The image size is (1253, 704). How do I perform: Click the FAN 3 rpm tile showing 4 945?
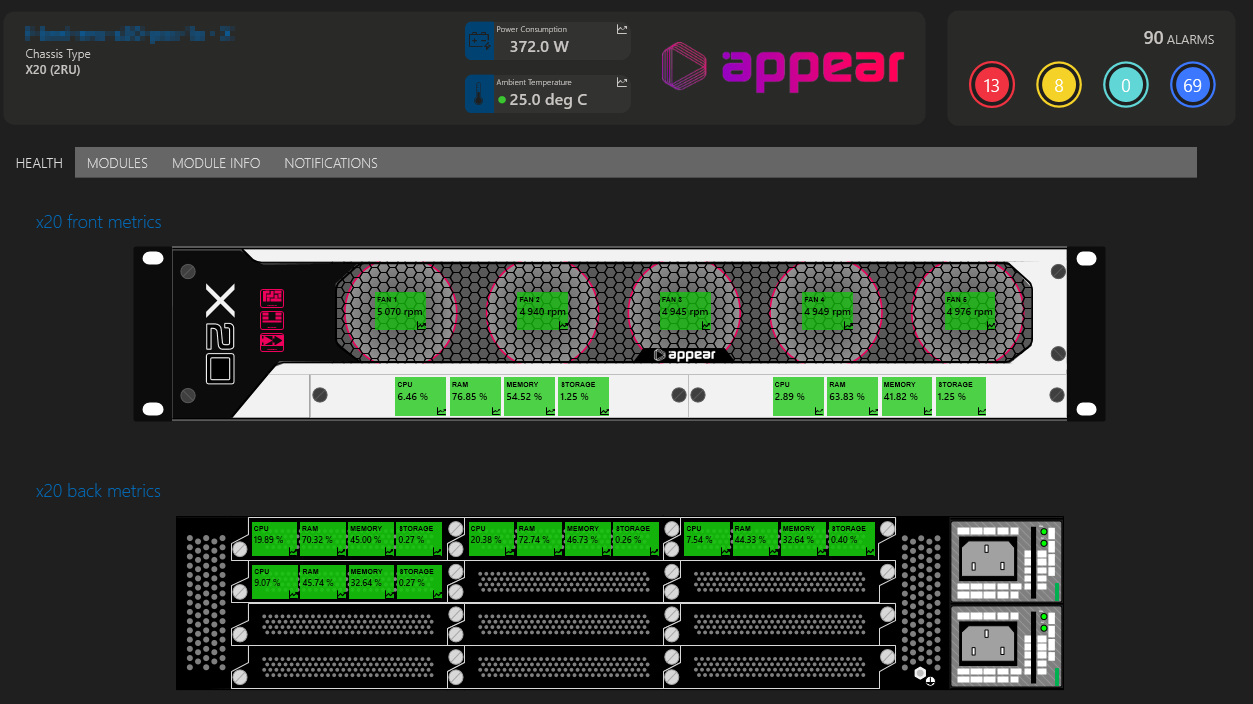point(685,311)
